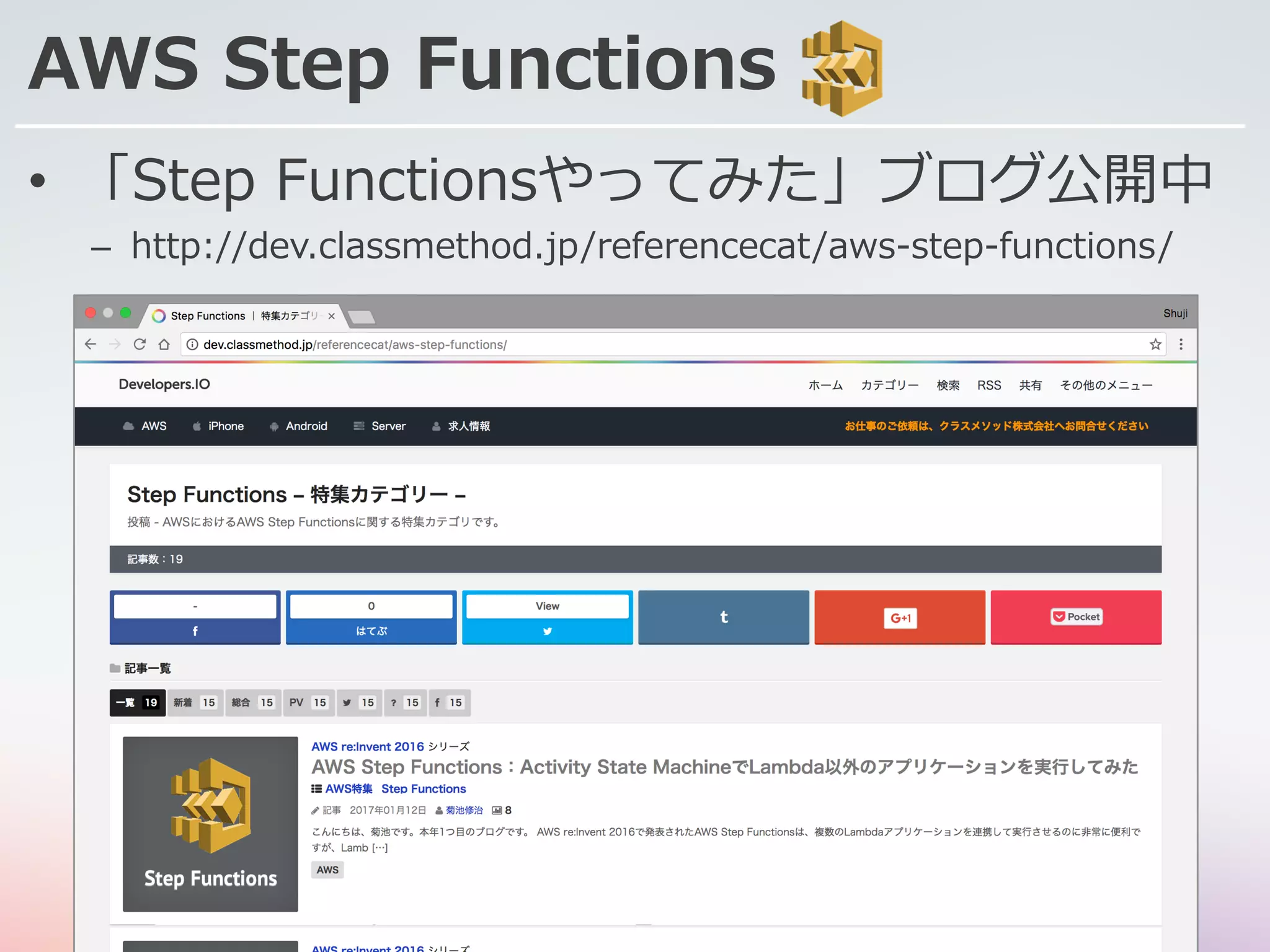Click 2017年01月12日 article date
The height and width of the screenshot is (952, 1270).
[388, 811]
